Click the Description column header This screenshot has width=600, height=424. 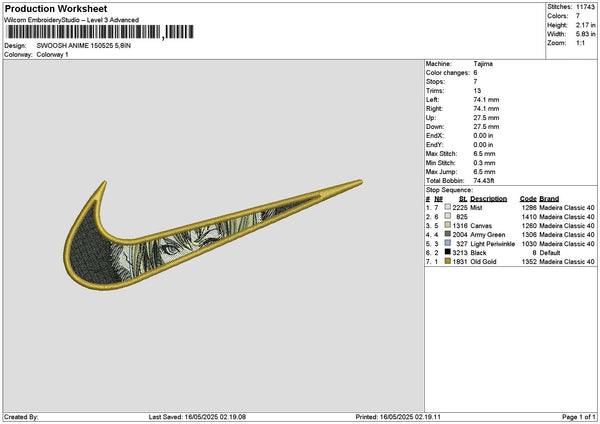point(489,199)
